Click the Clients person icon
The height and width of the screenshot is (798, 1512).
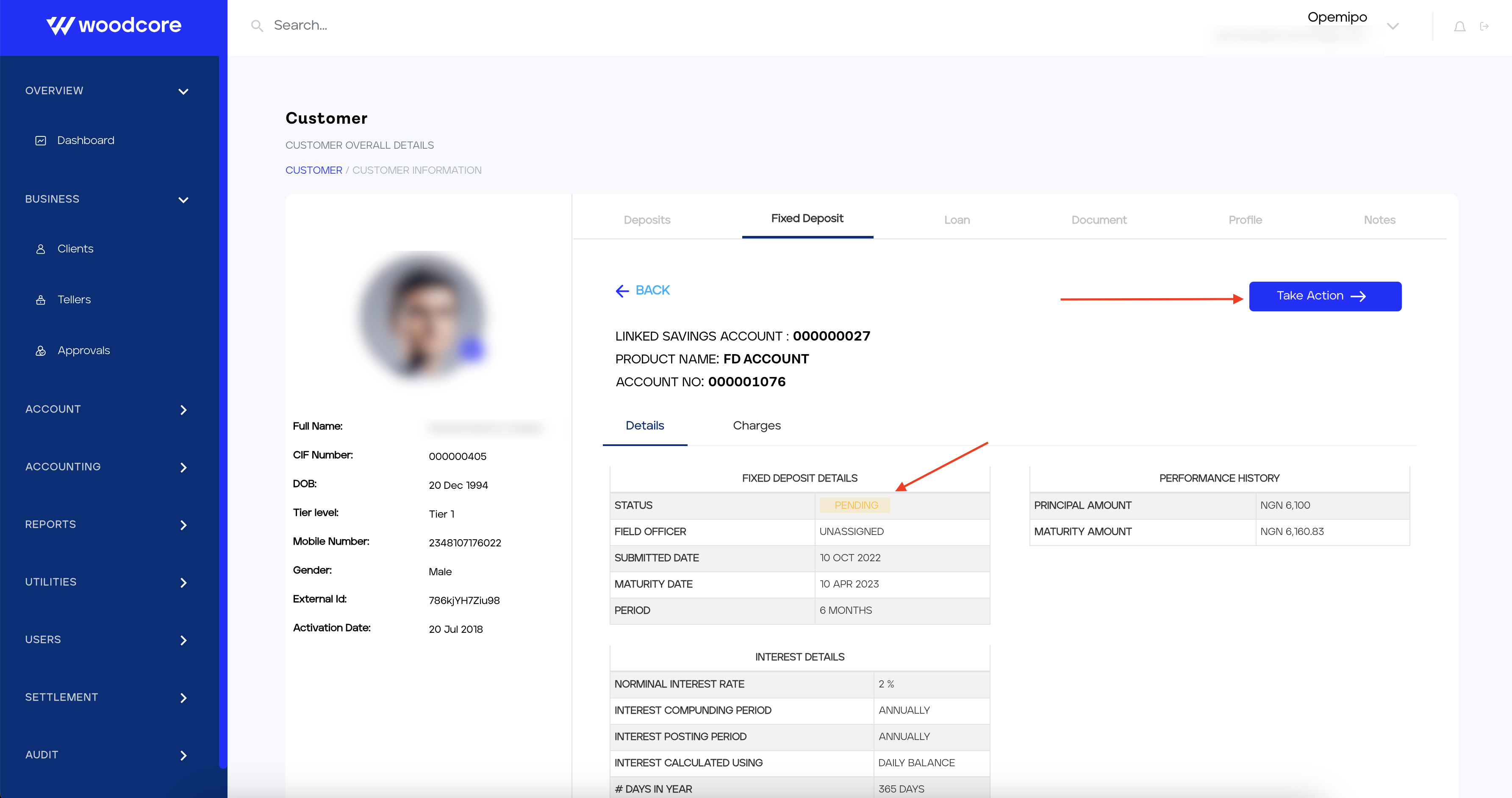pos(41,249)
